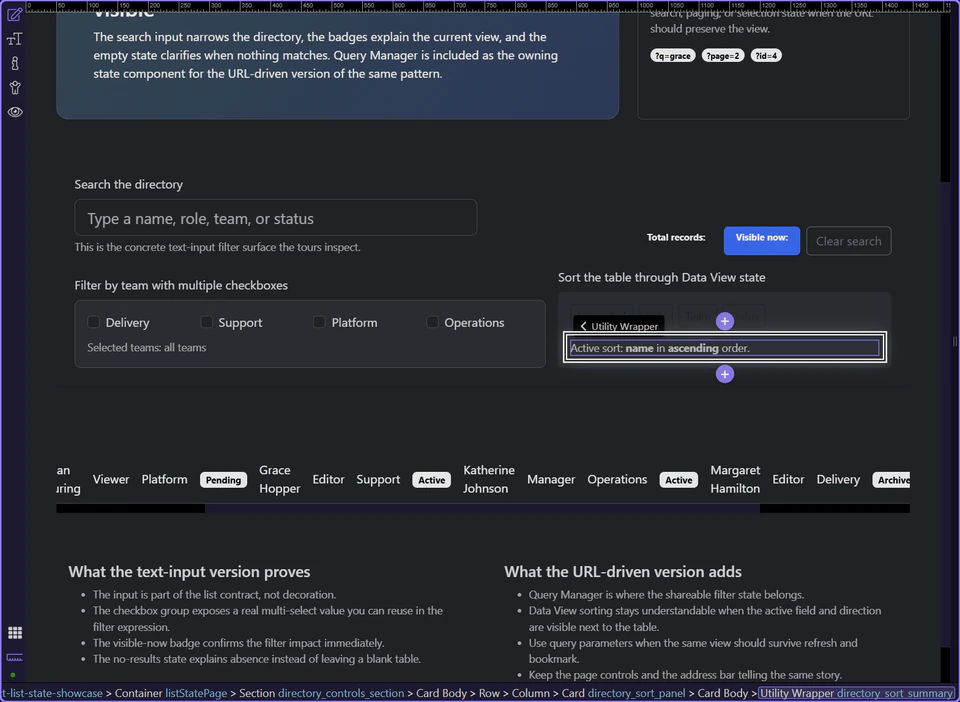Check the Delivery team checkbox
Image resolution: width=960 pixels, height=702 pixels.
(x=94, y=322)
